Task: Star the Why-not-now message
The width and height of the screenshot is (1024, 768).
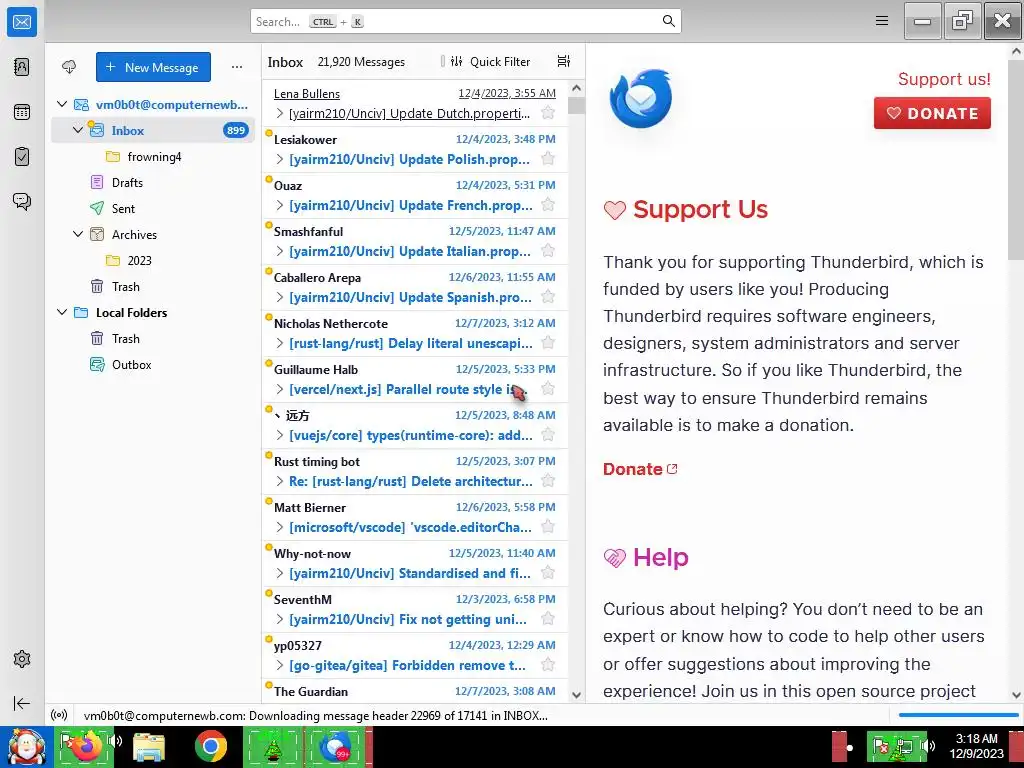Action: coord(548,573)
